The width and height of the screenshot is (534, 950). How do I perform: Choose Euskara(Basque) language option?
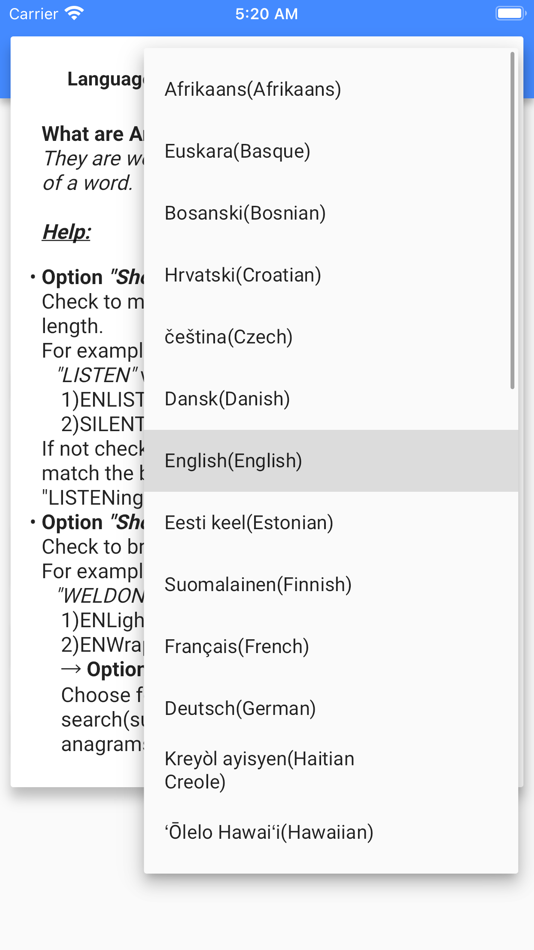pyautogui.click(x=331, y=151)
